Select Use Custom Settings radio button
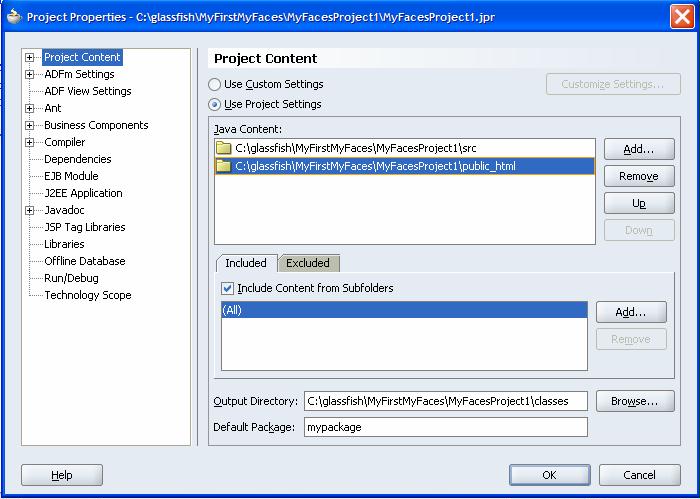This screenshot has height=499, width=700. (x=215, y=85)
